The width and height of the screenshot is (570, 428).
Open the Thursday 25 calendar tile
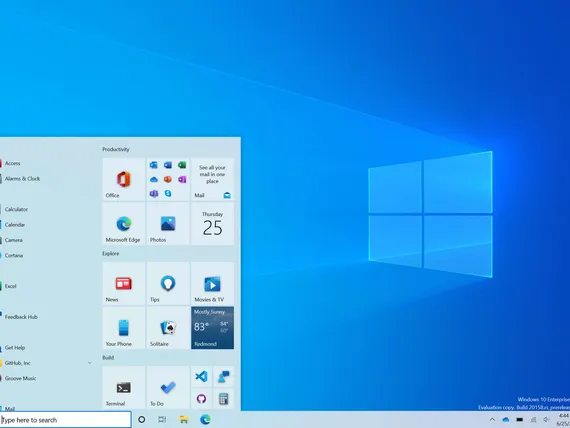point(212,224)
